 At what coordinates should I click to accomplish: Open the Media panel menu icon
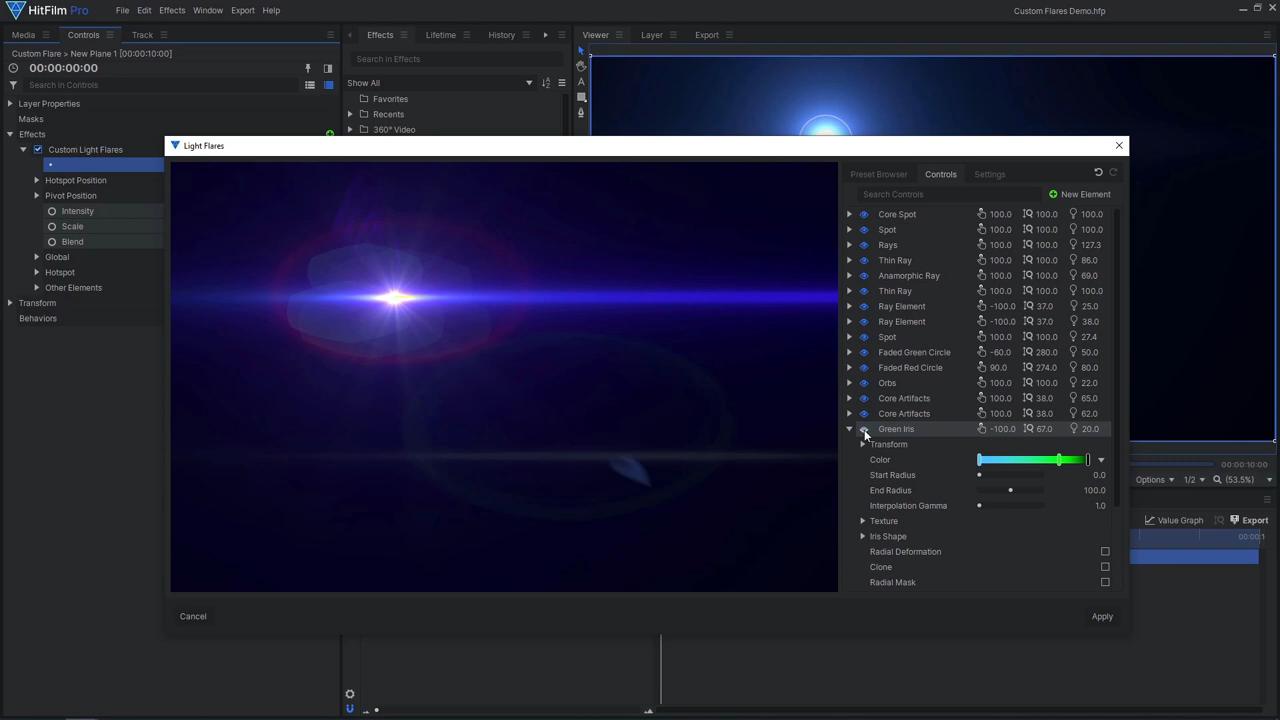tap(45, 35)
